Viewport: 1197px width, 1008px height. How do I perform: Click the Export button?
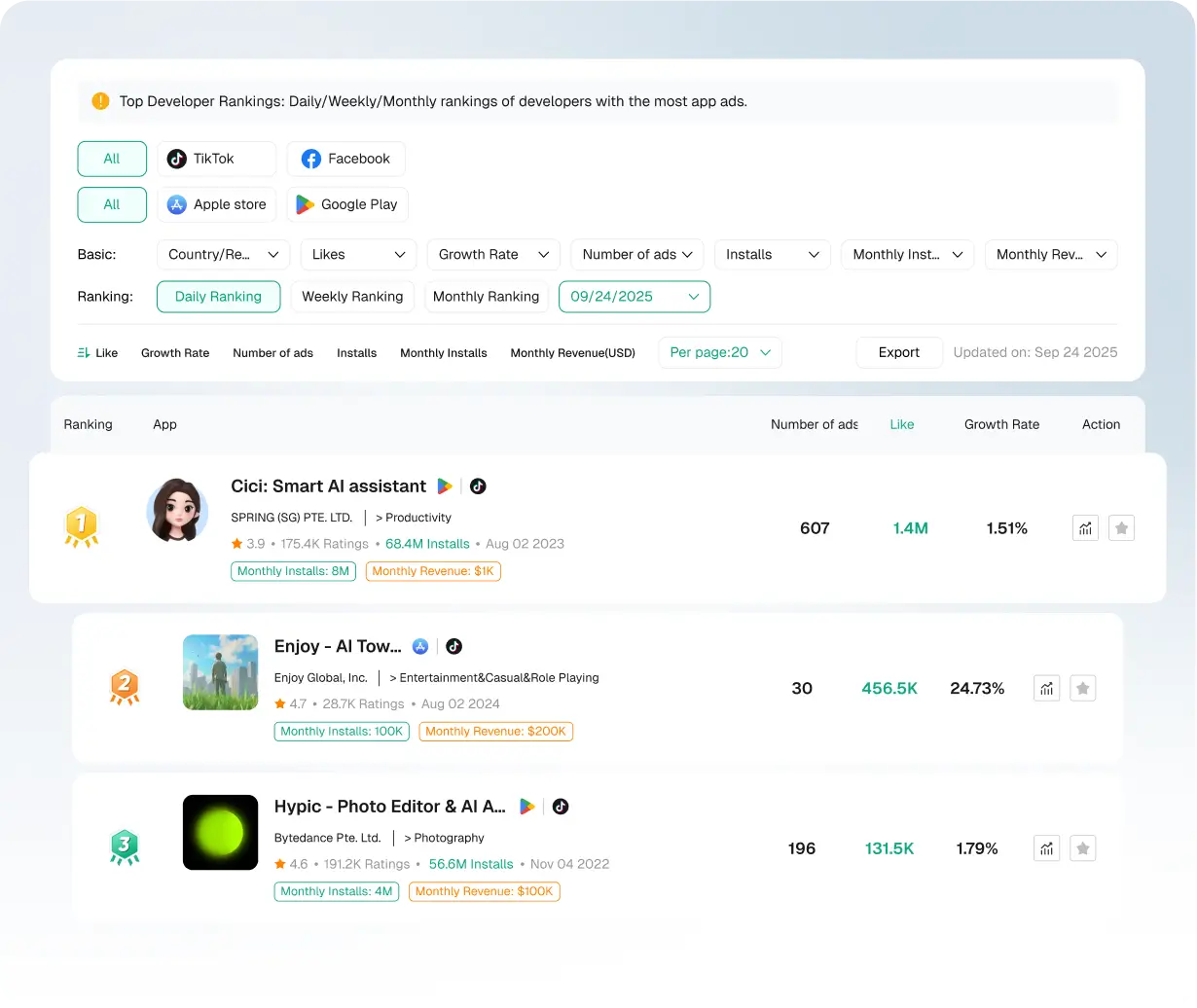point(898,352)
